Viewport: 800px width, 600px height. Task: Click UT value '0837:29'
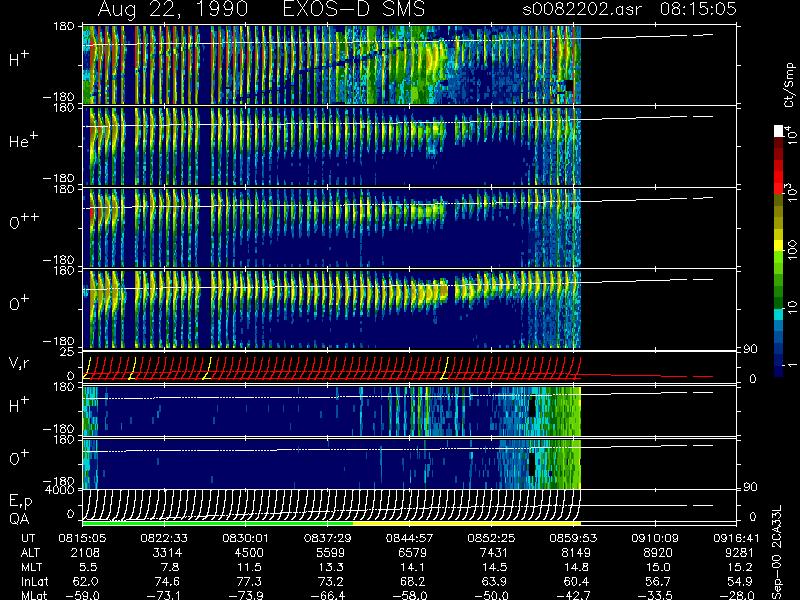click(328, 538)
